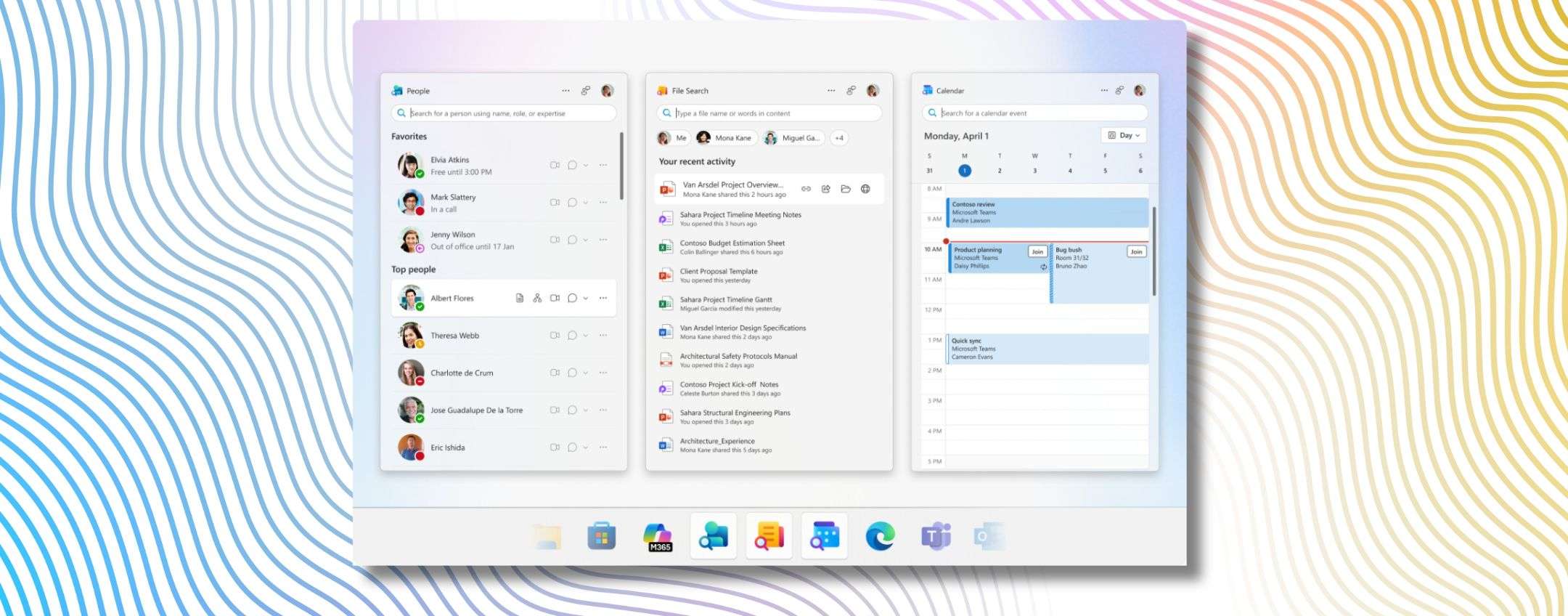Open chat with Theresa Webb
Screen dimensions: 1568x616
[572, 336]
